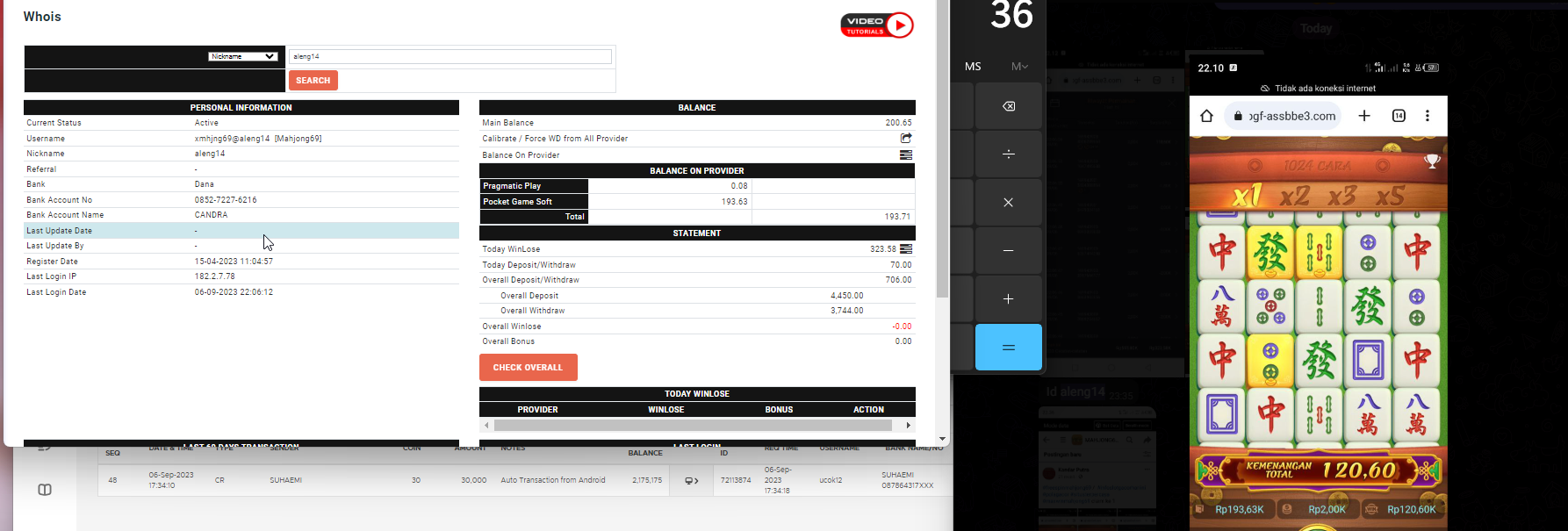Open the phone browser three-dot menu
The height and width of the screenshot is (531, 1568).
(x=1428, y=116)
